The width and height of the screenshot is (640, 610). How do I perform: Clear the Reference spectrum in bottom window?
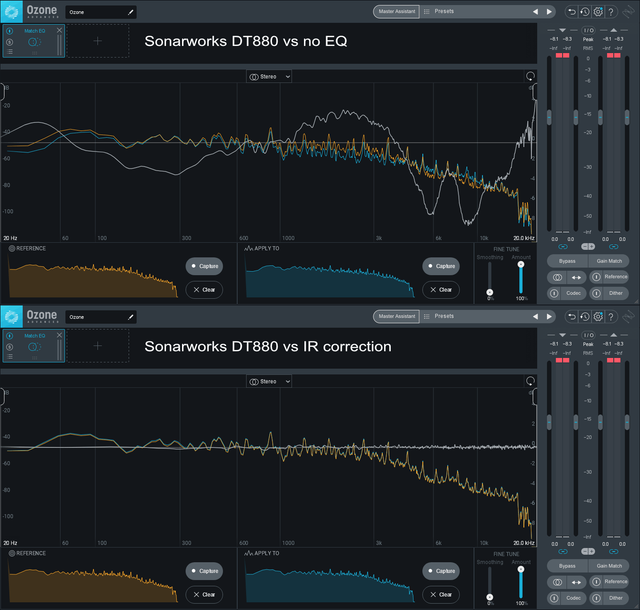tap(204, 594)
